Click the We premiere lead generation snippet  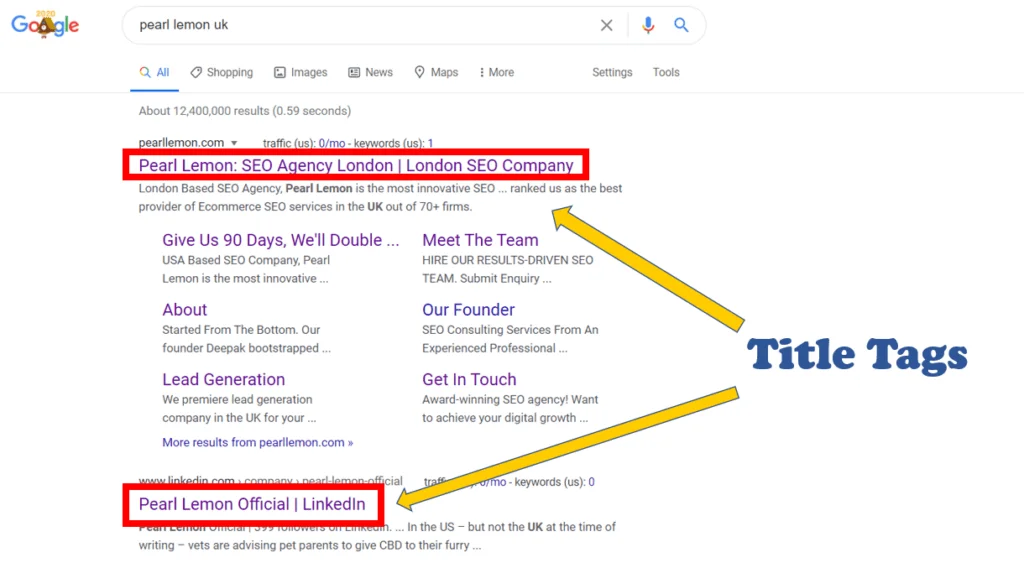click(x=239, y=409)
